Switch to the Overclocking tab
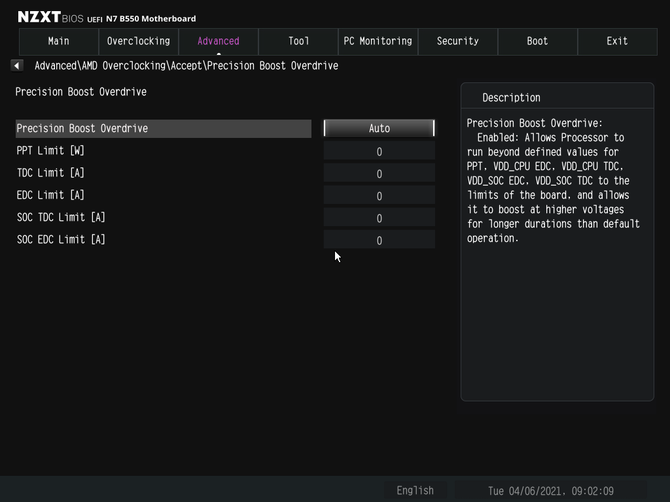Image resolution: width=670 pixels, height=502 pixels. click(x=138, y=41)
